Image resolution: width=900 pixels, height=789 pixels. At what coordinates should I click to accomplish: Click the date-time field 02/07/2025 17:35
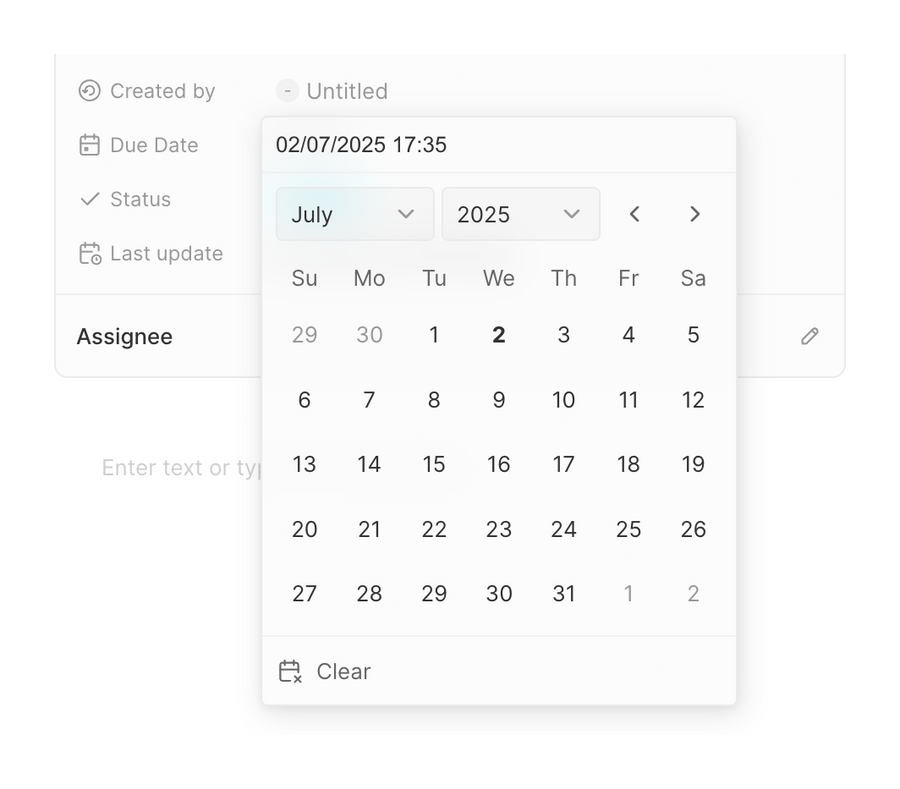click(499, 145)
